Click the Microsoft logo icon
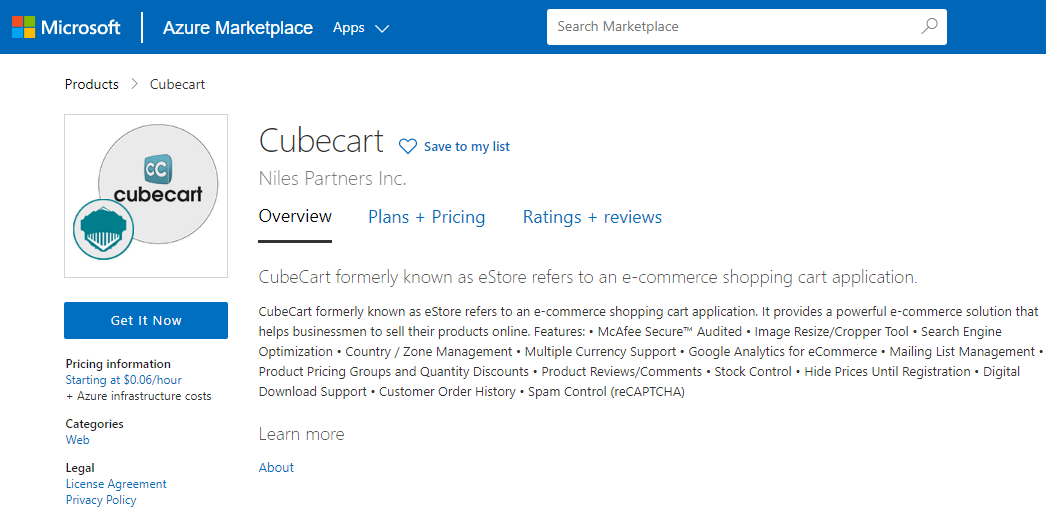 [23, 27]
